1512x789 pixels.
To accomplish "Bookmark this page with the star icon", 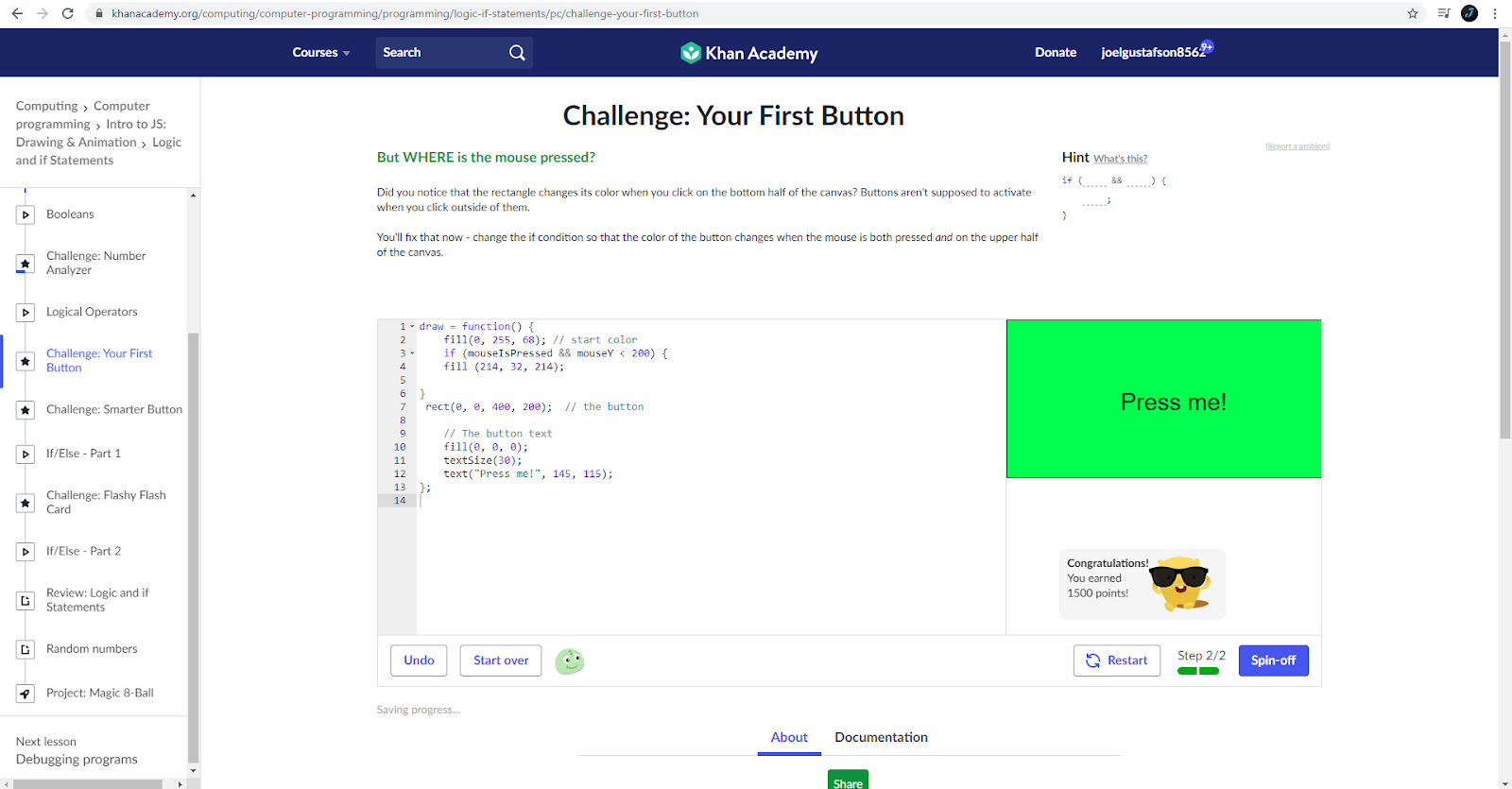I will [x=1413, y=13].
